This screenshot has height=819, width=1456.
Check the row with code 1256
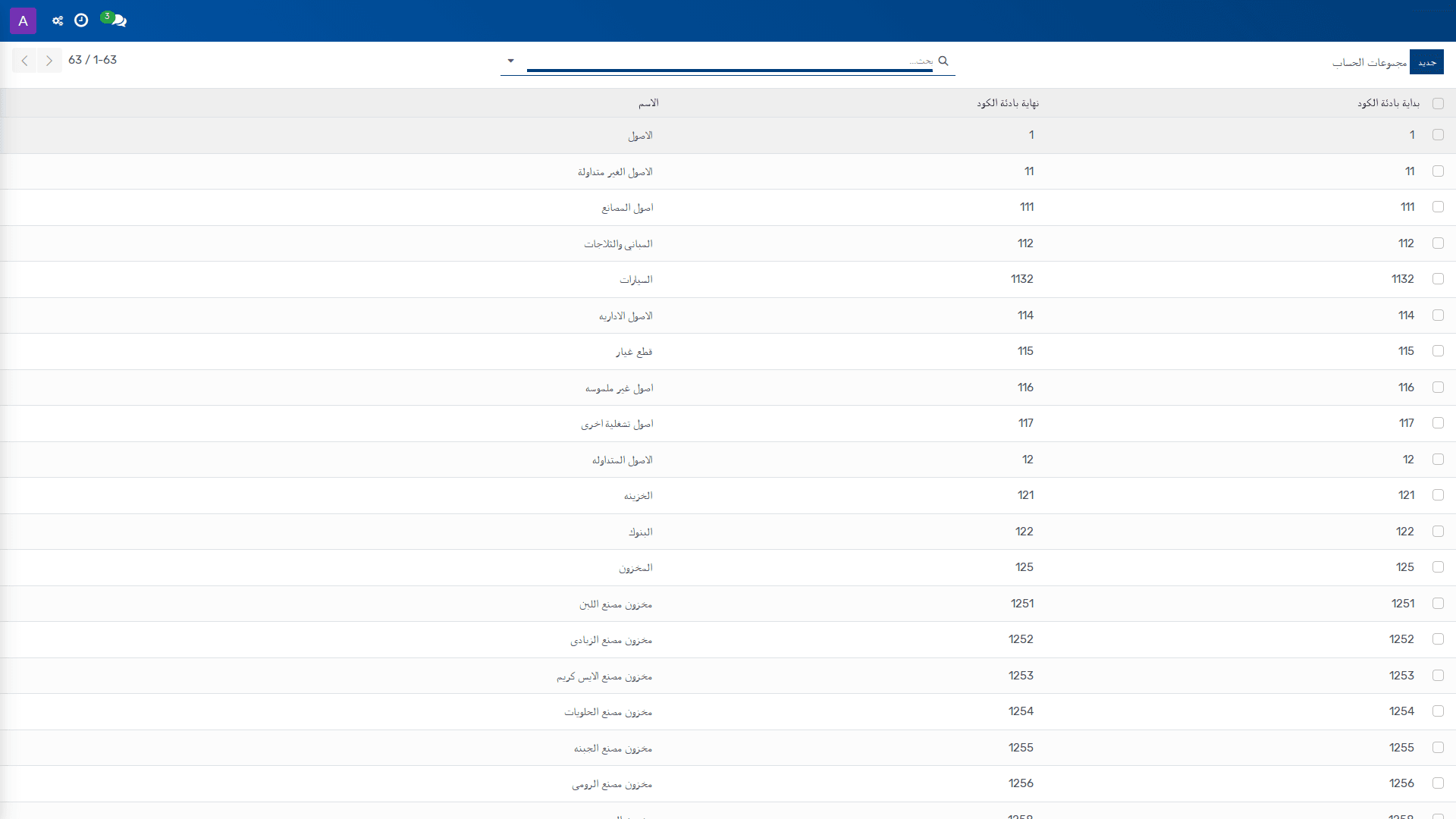click(x=1438, y=783)
